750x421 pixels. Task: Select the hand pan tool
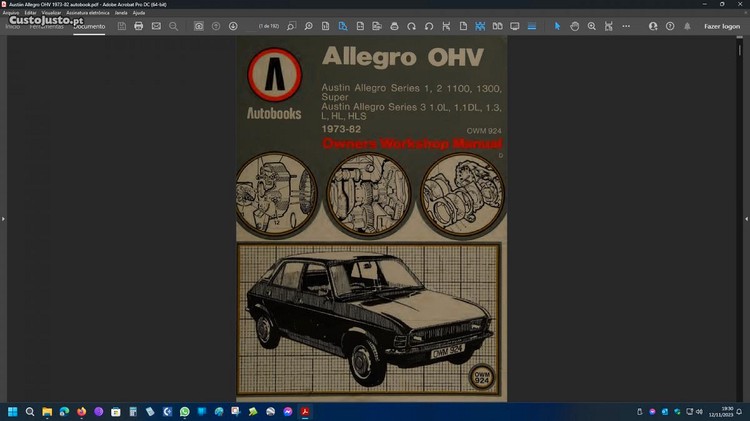click(575, 26)
